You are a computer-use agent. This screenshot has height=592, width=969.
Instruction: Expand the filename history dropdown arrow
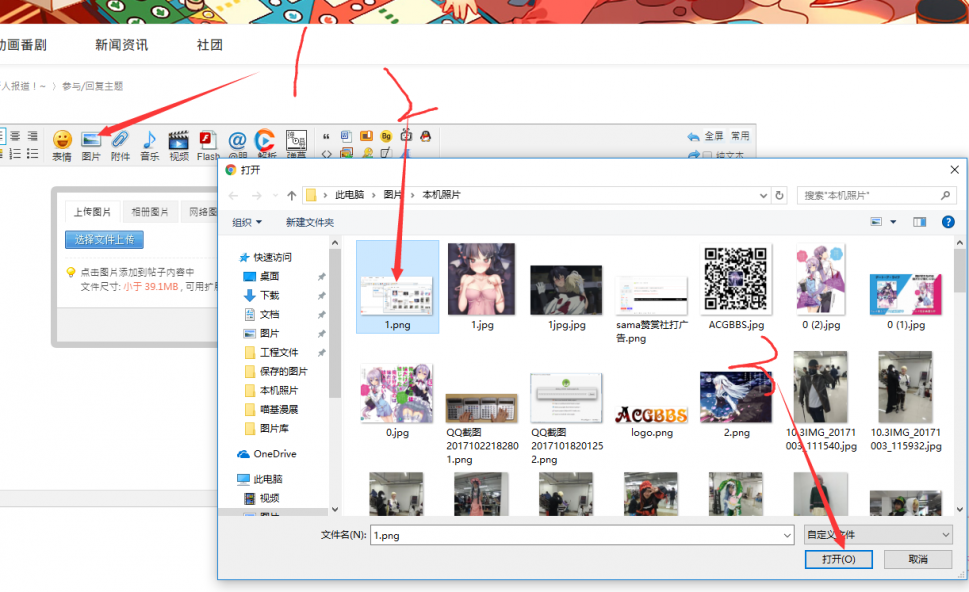click(x=785, y=535)
